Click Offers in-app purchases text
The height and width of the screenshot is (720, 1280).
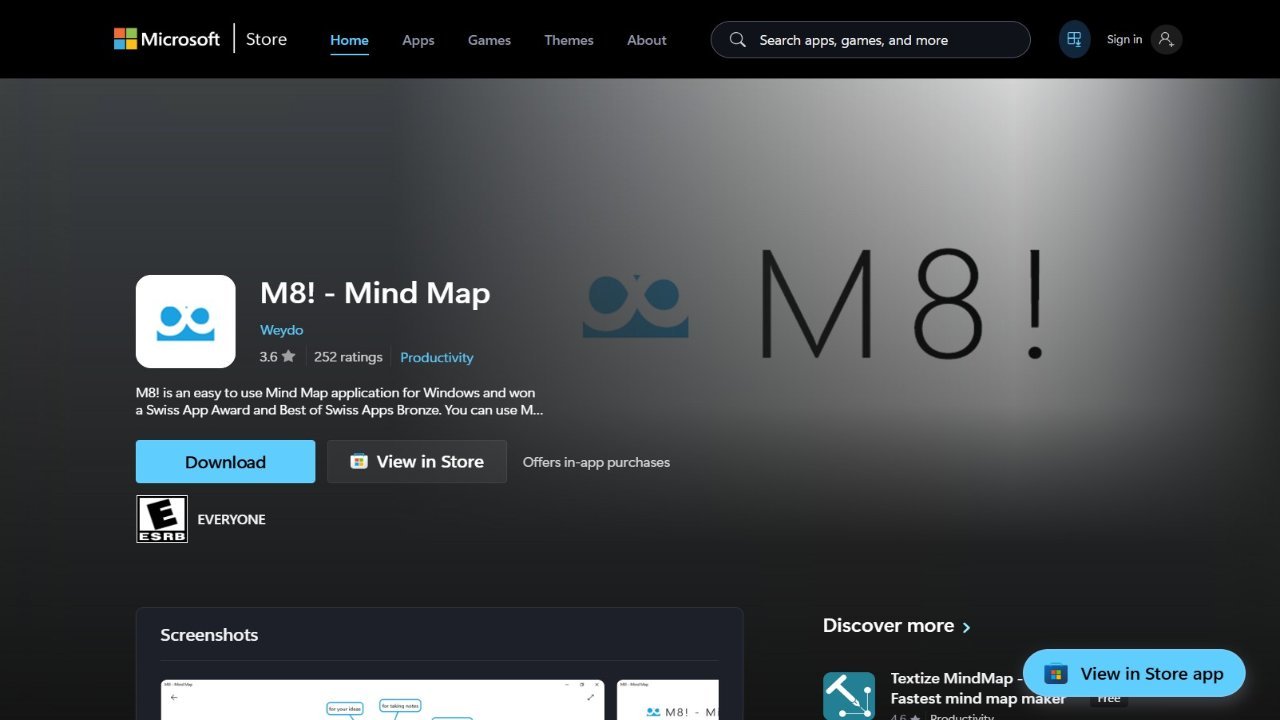pos(596,462)
